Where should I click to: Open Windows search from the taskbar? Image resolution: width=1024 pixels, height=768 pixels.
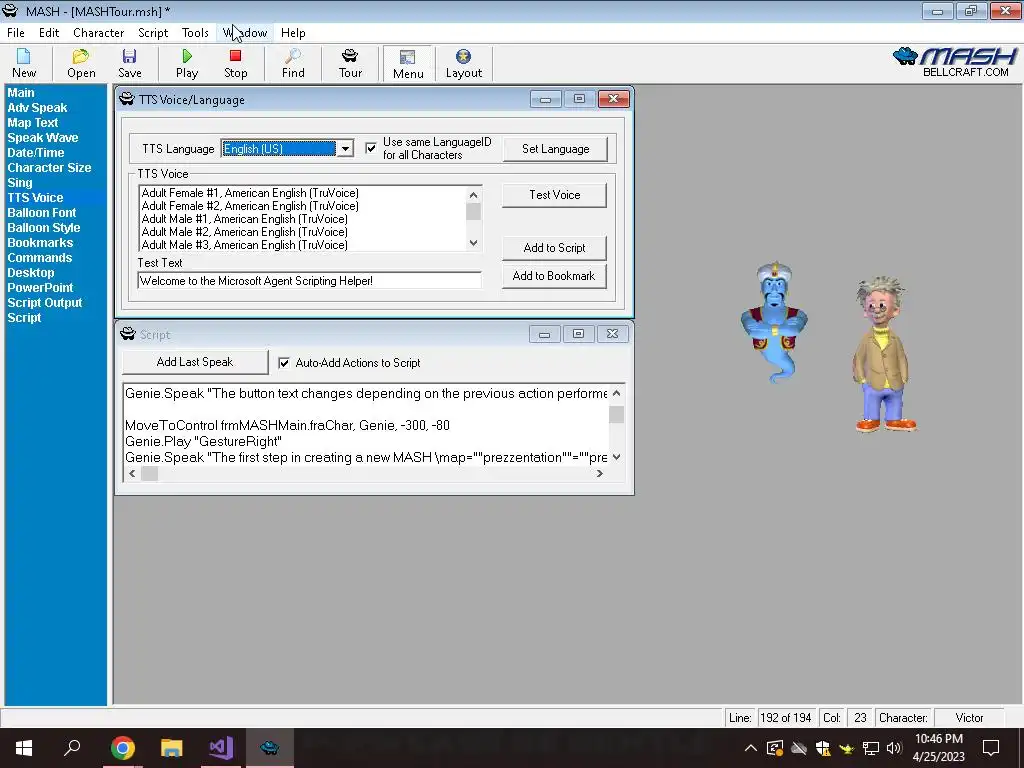72,748
